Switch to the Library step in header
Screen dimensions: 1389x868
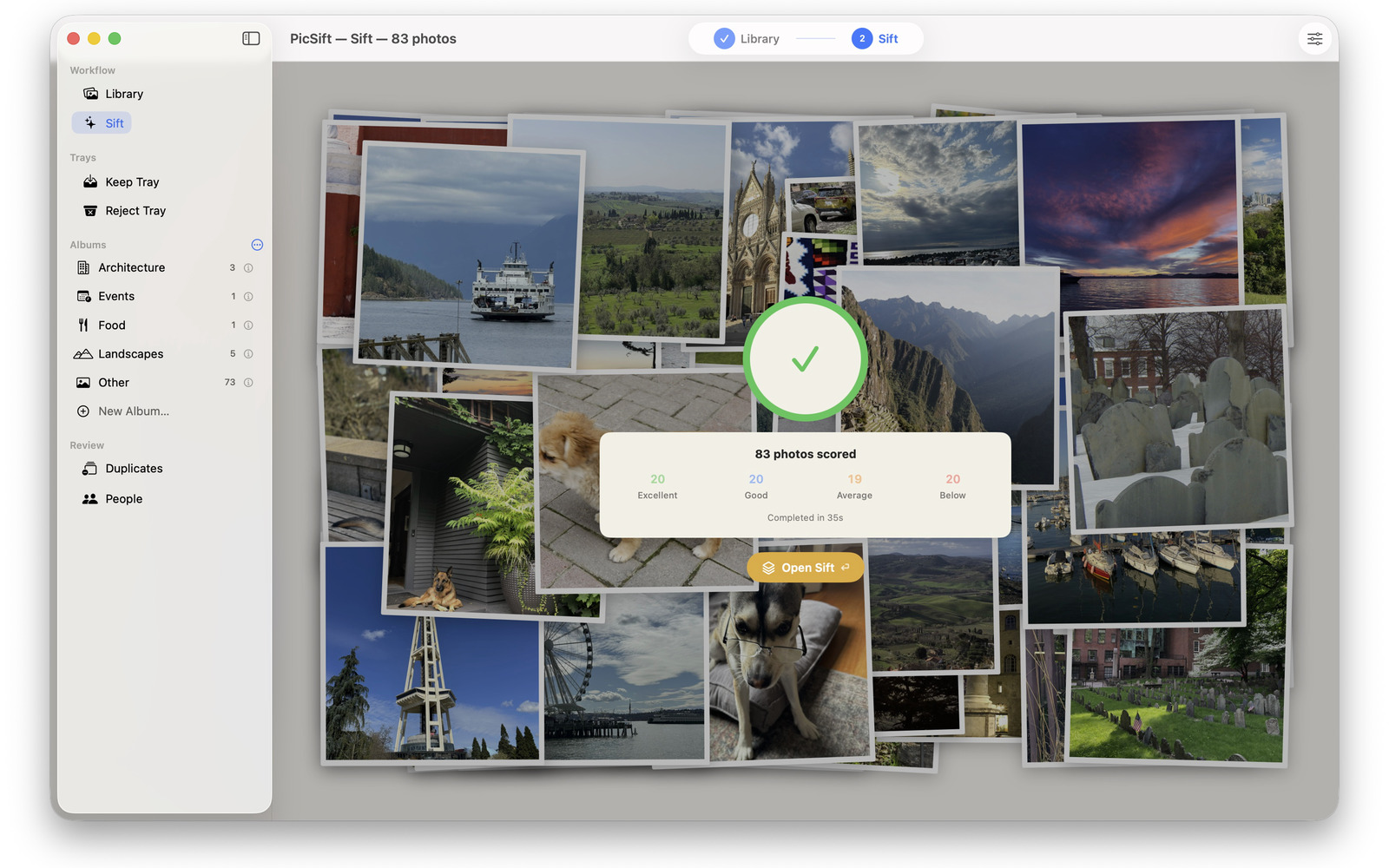click(747, 38)
